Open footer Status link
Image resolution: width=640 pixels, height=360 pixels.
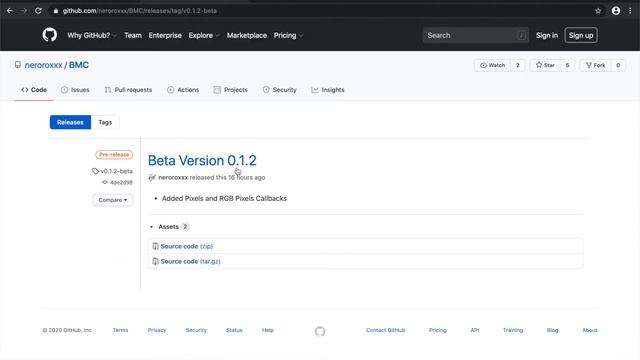pyautogui.click(x=234, y=330)
